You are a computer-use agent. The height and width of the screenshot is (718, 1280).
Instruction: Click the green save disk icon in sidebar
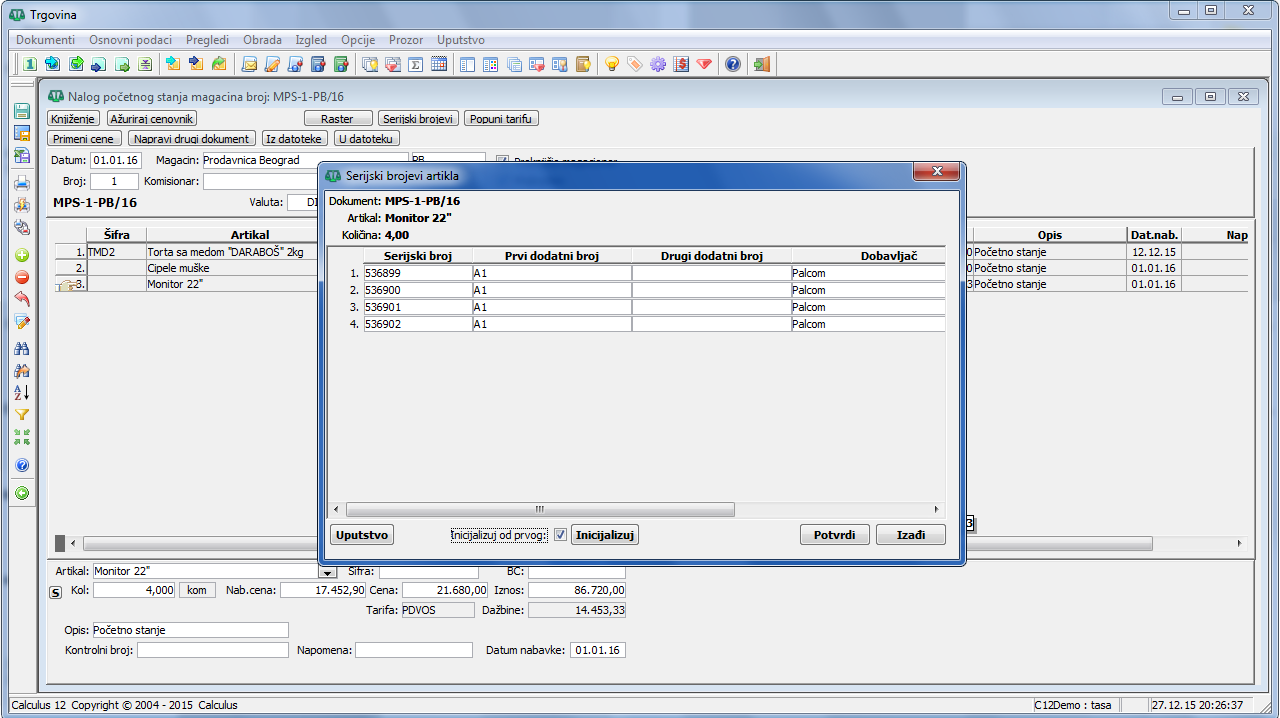tap(22, 112)
